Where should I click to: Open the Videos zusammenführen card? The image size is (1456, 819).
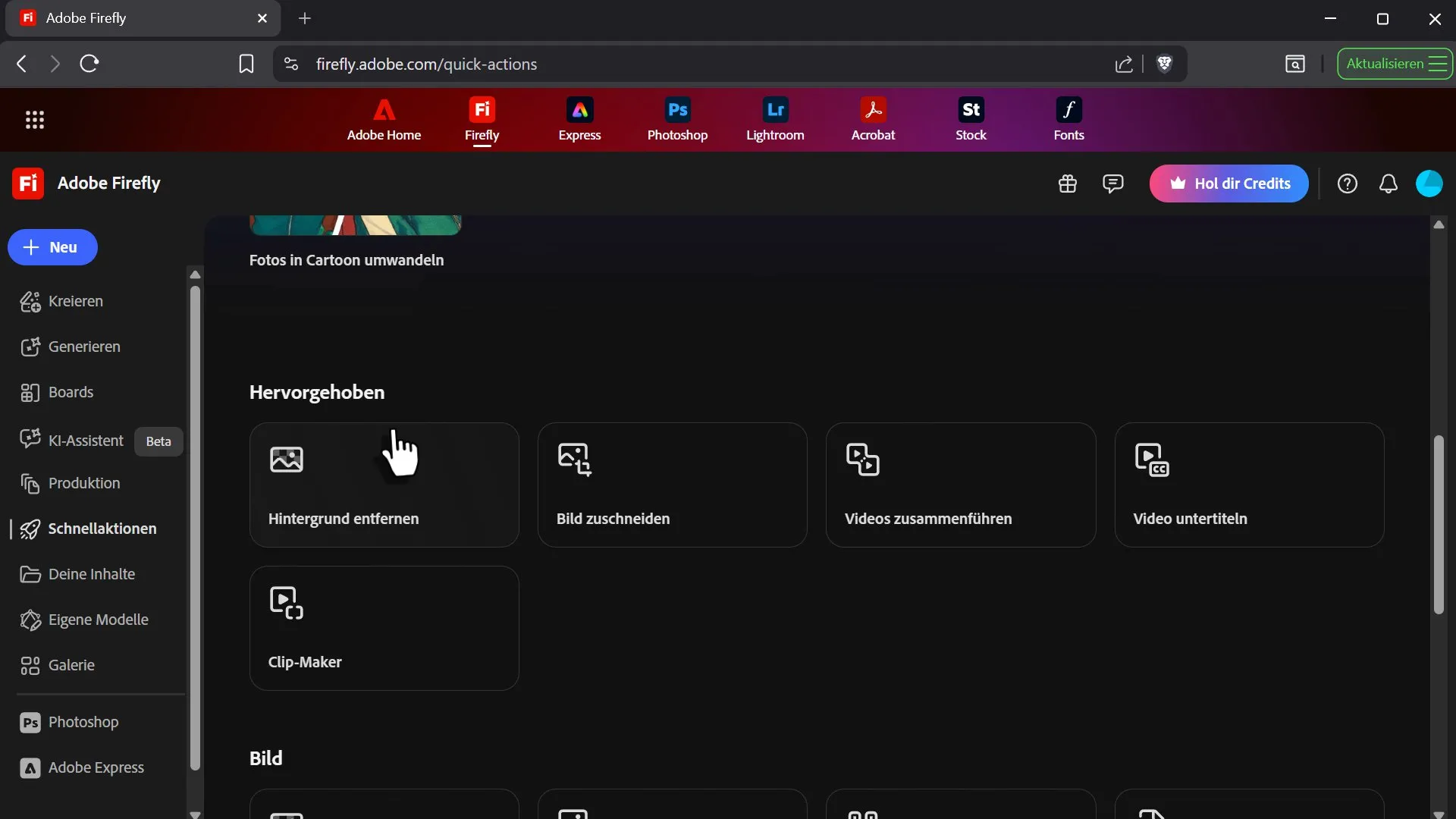point(961,485)
